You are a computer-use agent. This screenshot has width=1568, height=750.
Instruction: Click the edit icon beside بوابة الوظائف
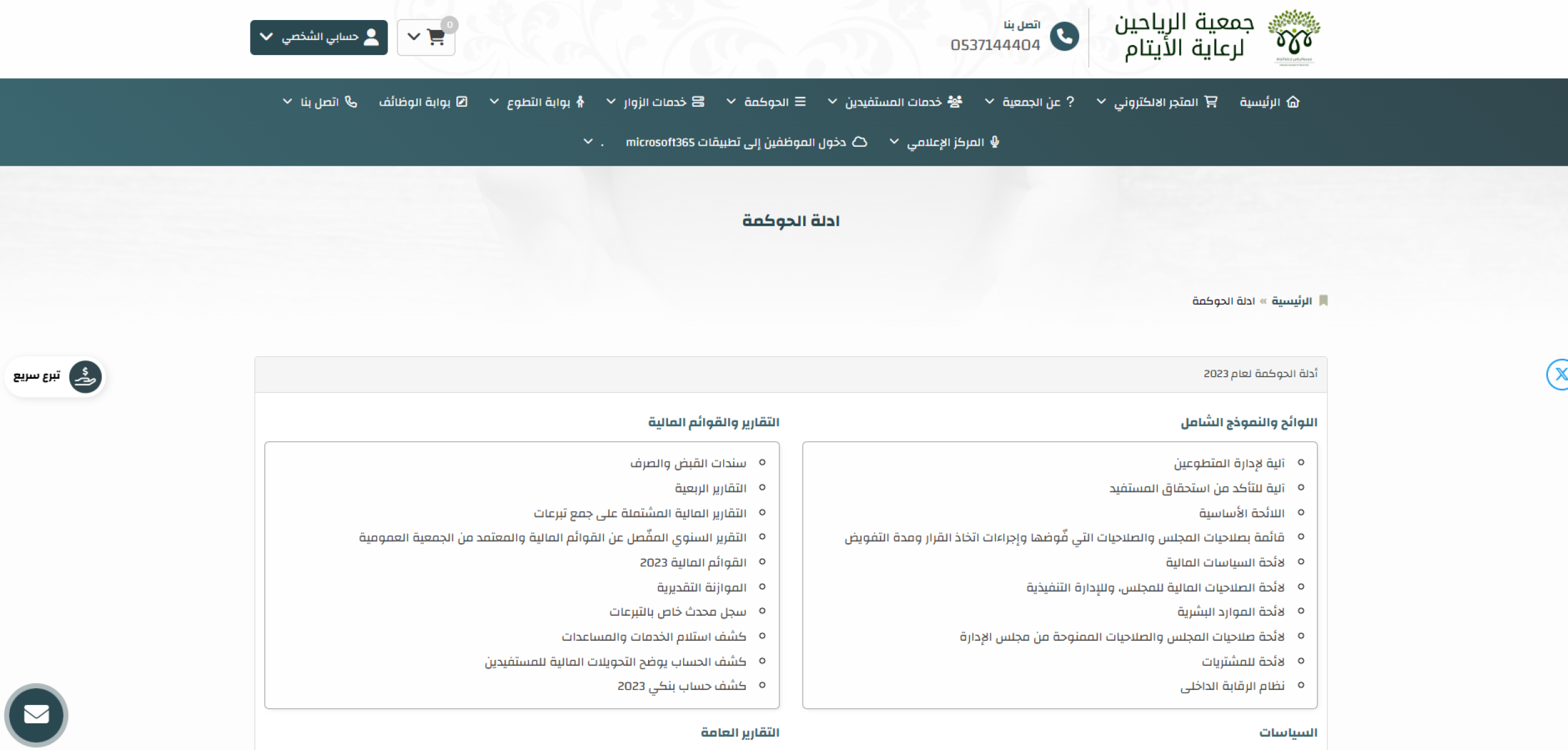coord(462,102)
